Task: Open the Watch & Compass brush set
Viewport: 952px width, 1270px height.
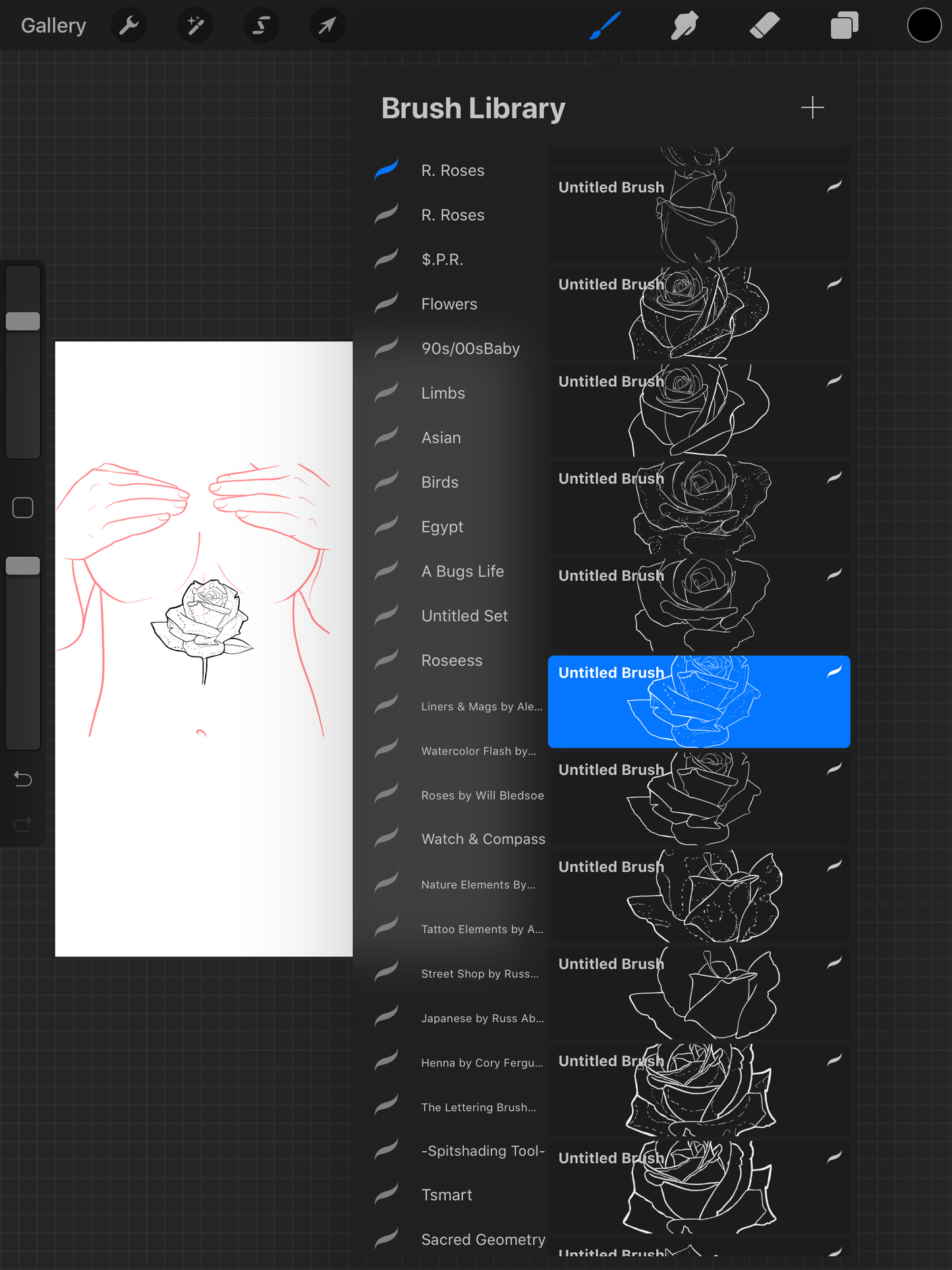Action: tap(483, 839)
